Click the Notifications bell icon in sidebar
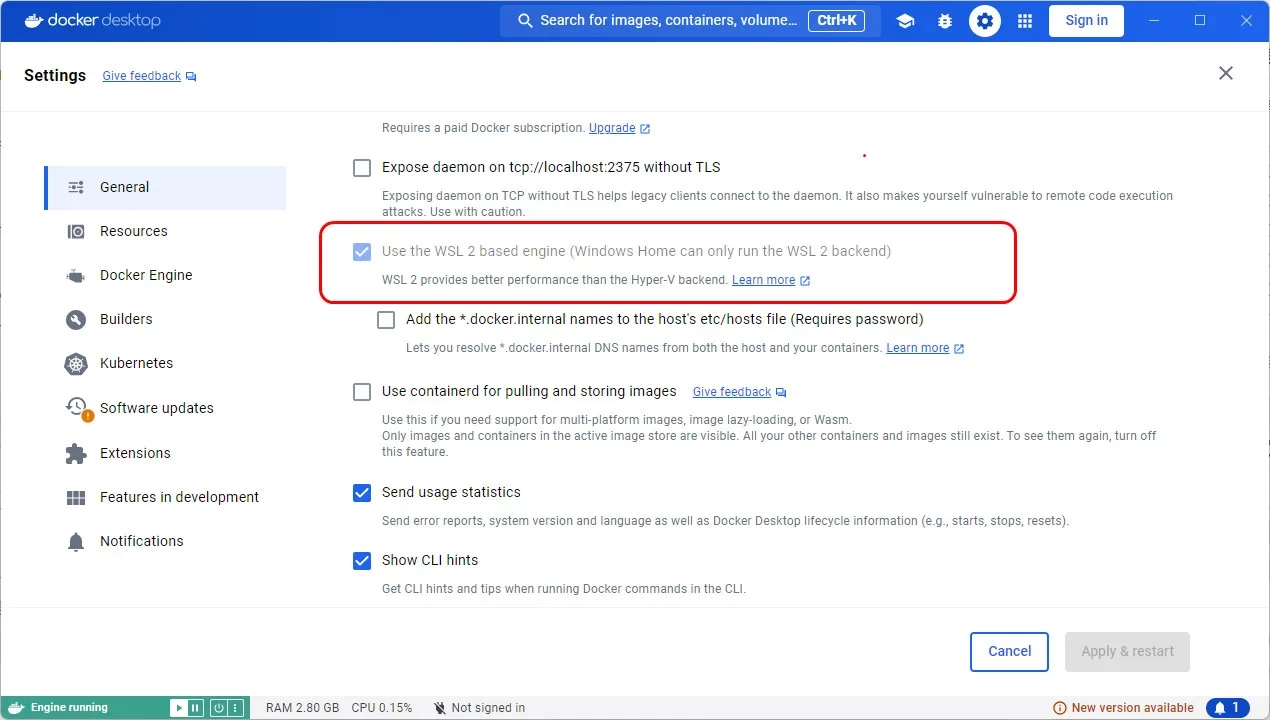The height and width of the screenshot is (720, 1270). coord(76,541)
